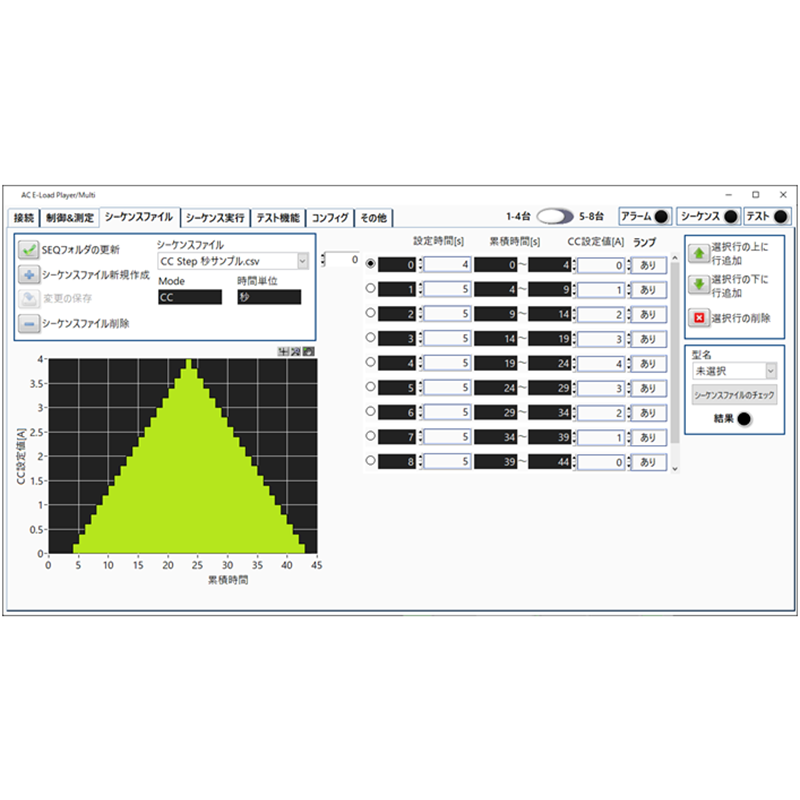Click the green down arrow to add row below
This screenshot has height=800, width=800.
pyautogui.click(x=698, y=281)
